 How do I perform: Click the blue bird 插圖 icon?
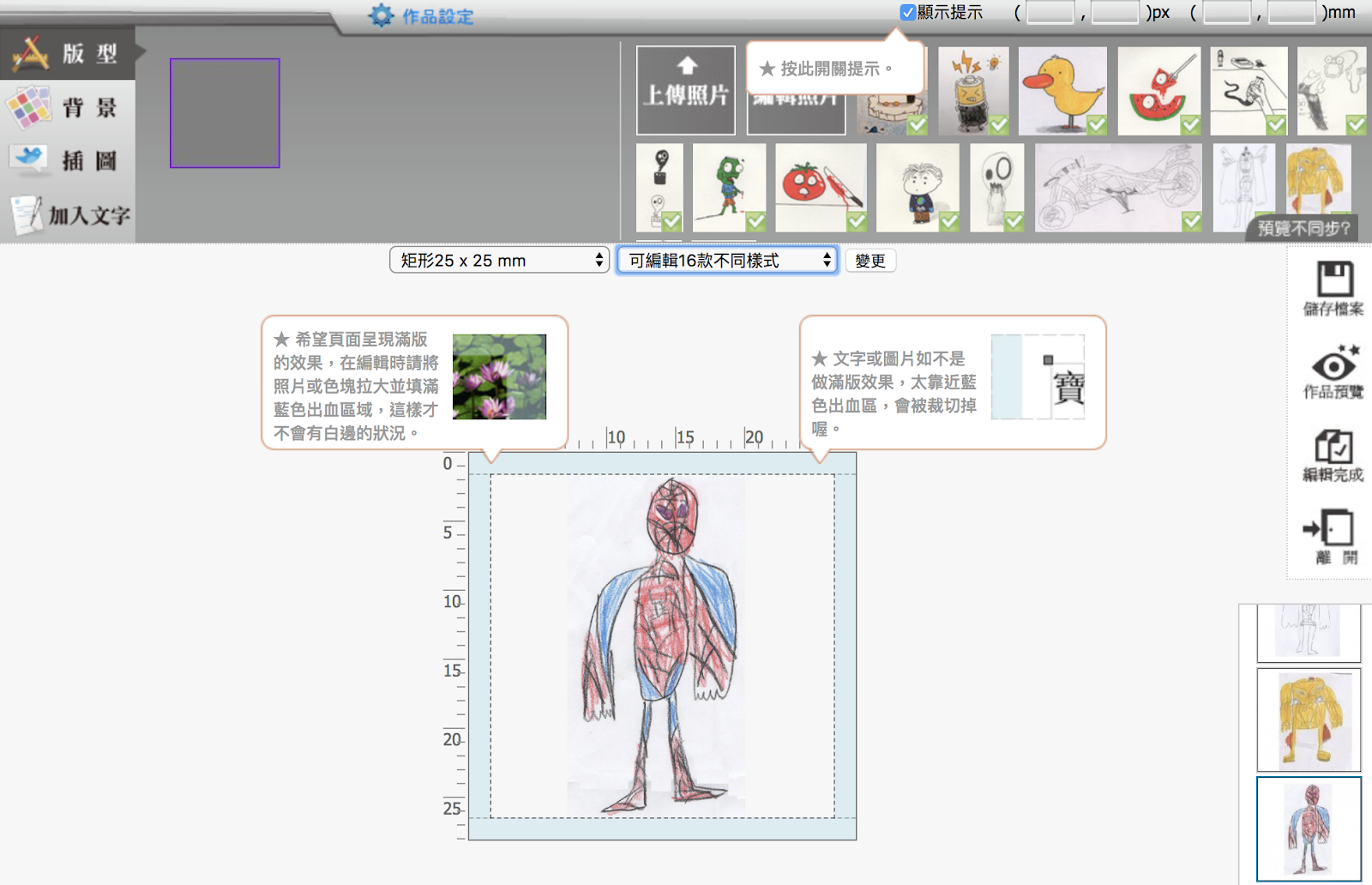[29, 160]
